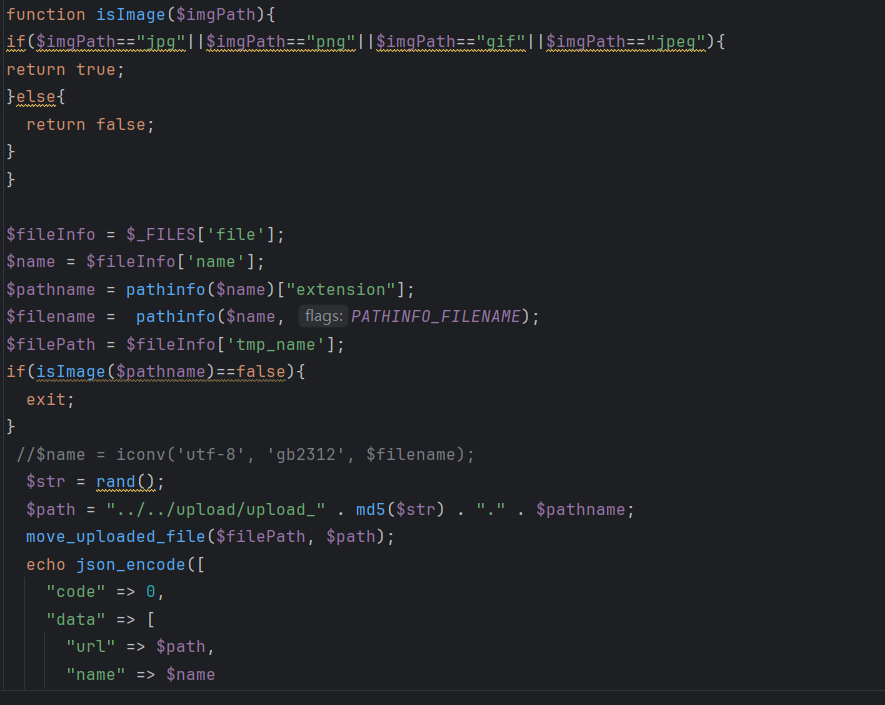Click the 'return false' statement

(91, 125)
